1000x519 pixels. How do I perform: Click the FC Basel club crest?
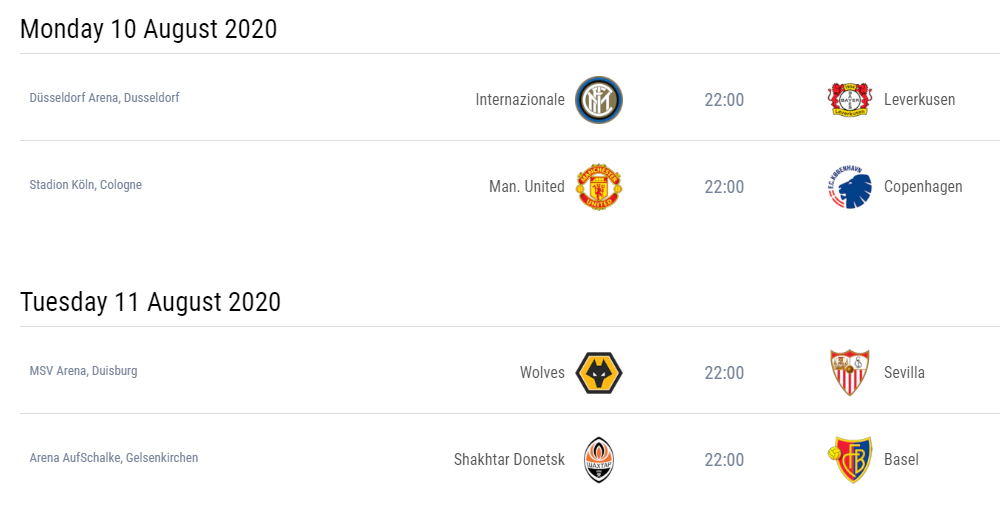pyautogui.click(x=850, y=460)
